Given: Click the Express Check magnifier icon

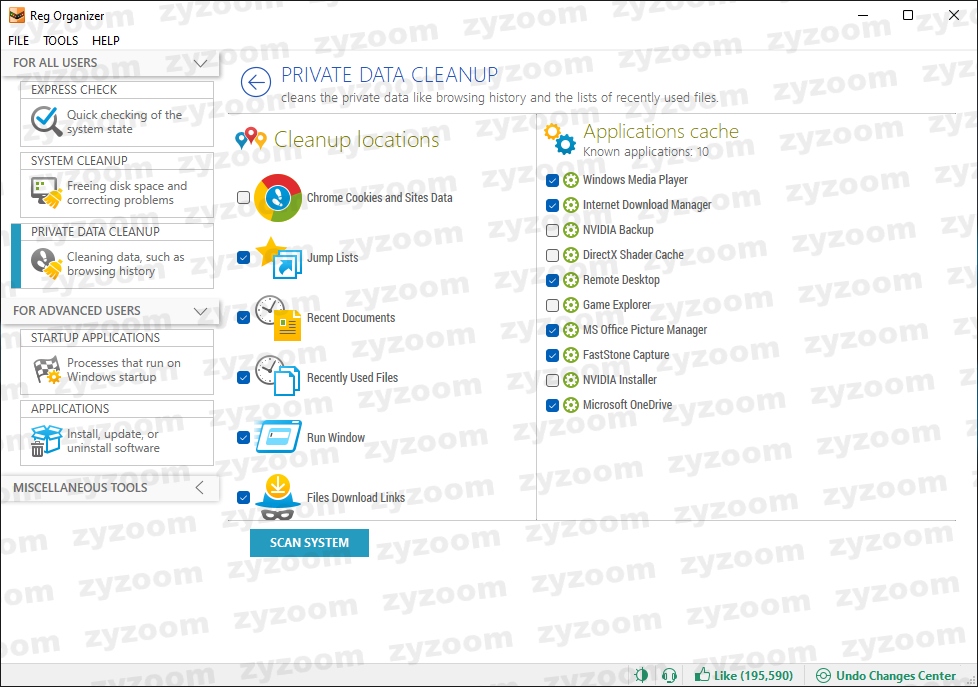Looking at the screenshot, I should tap(47, 121).
